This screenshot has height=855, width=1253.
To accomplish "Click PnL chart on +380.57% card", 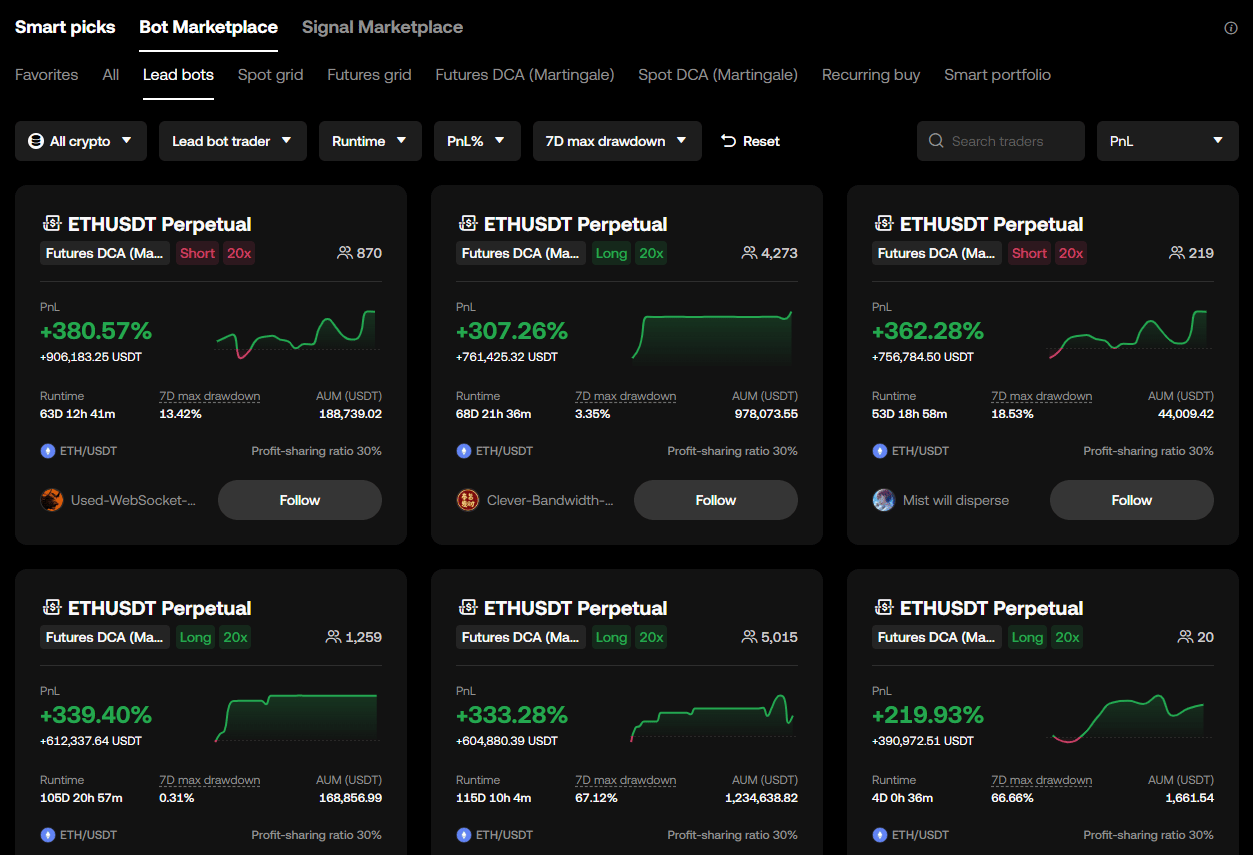I will click(x=296, y=334).
